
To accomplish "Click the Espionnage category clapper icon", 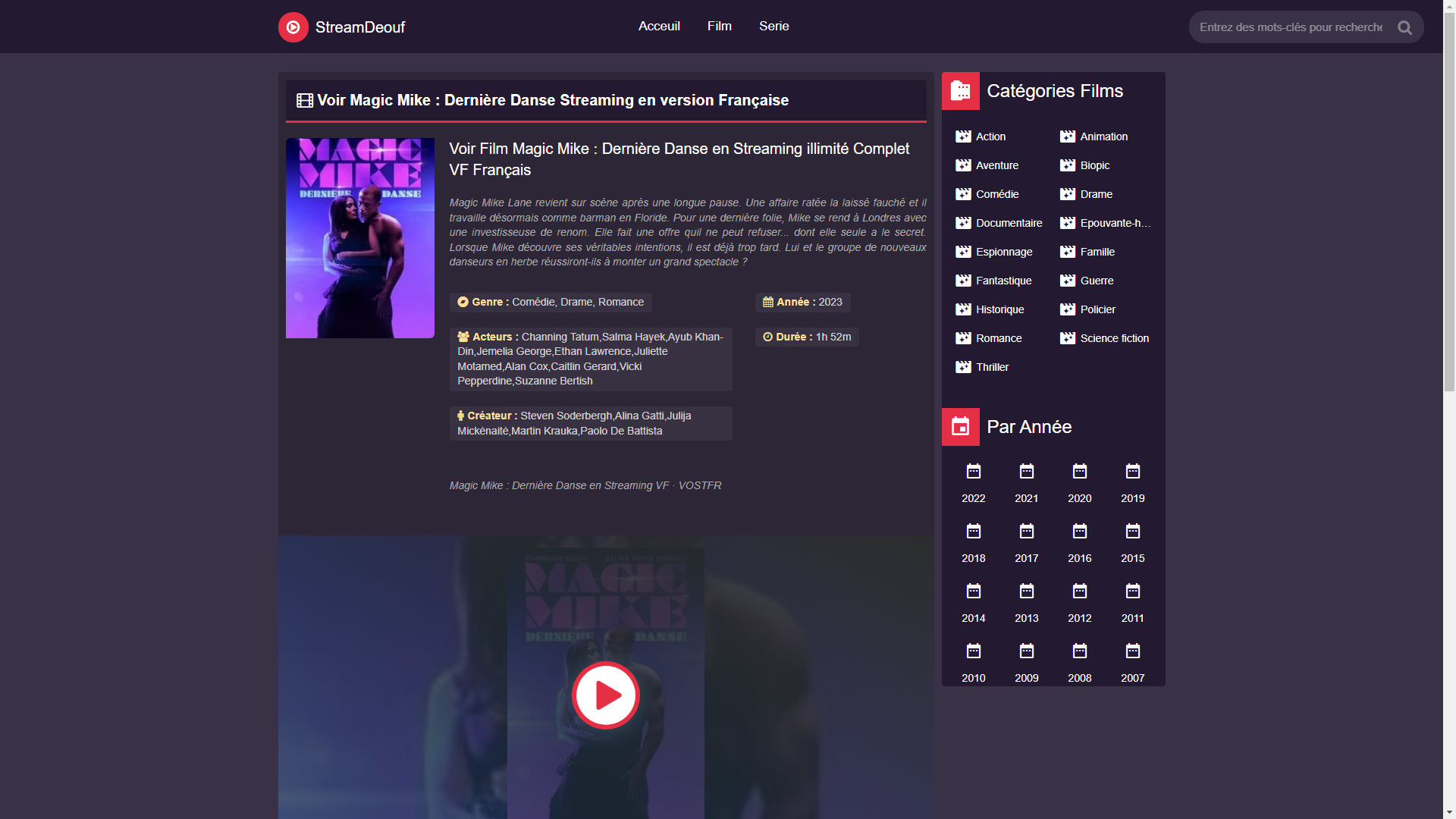I will [963, 252].
